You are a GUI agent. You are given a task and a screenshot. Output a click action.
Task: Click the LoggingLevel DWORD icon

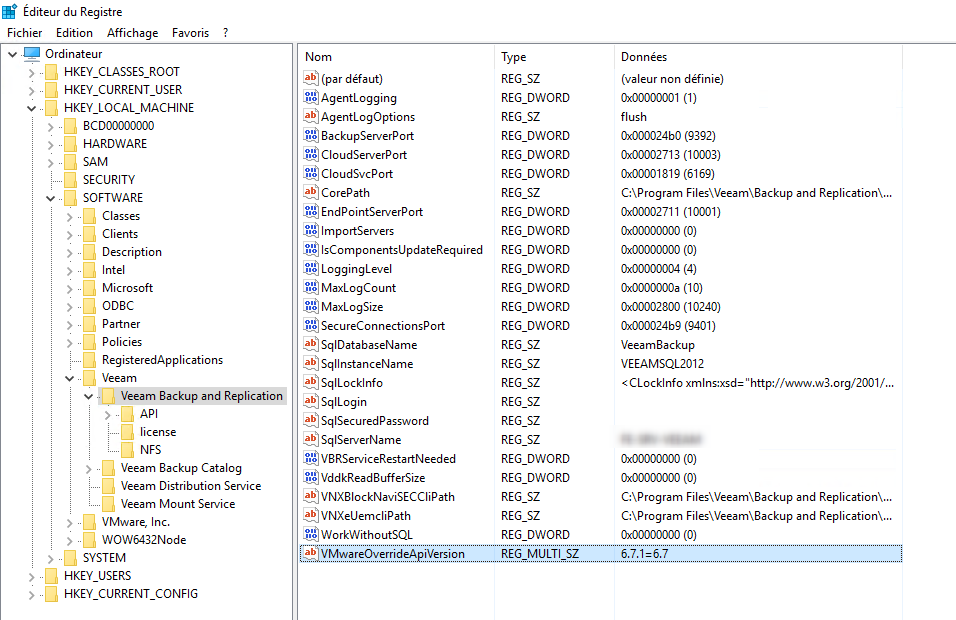(x=311, y=268)
